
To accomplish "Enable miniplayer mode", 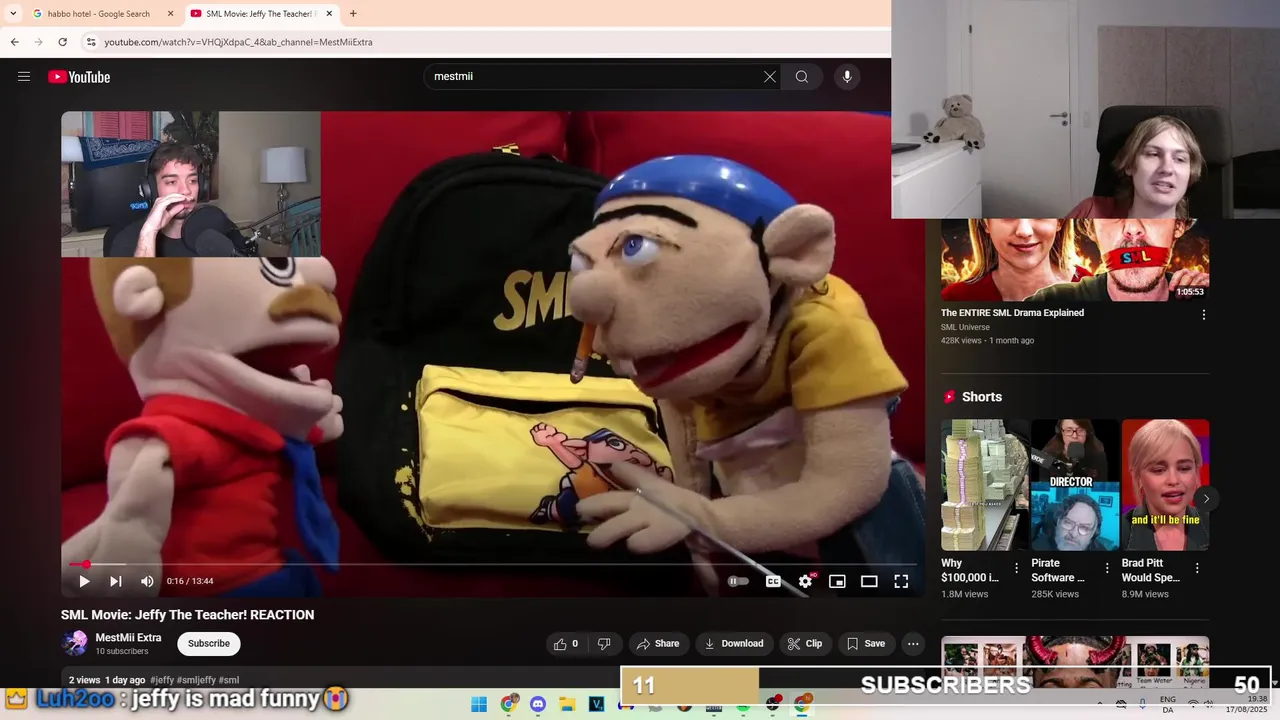I will click(837, 581).
